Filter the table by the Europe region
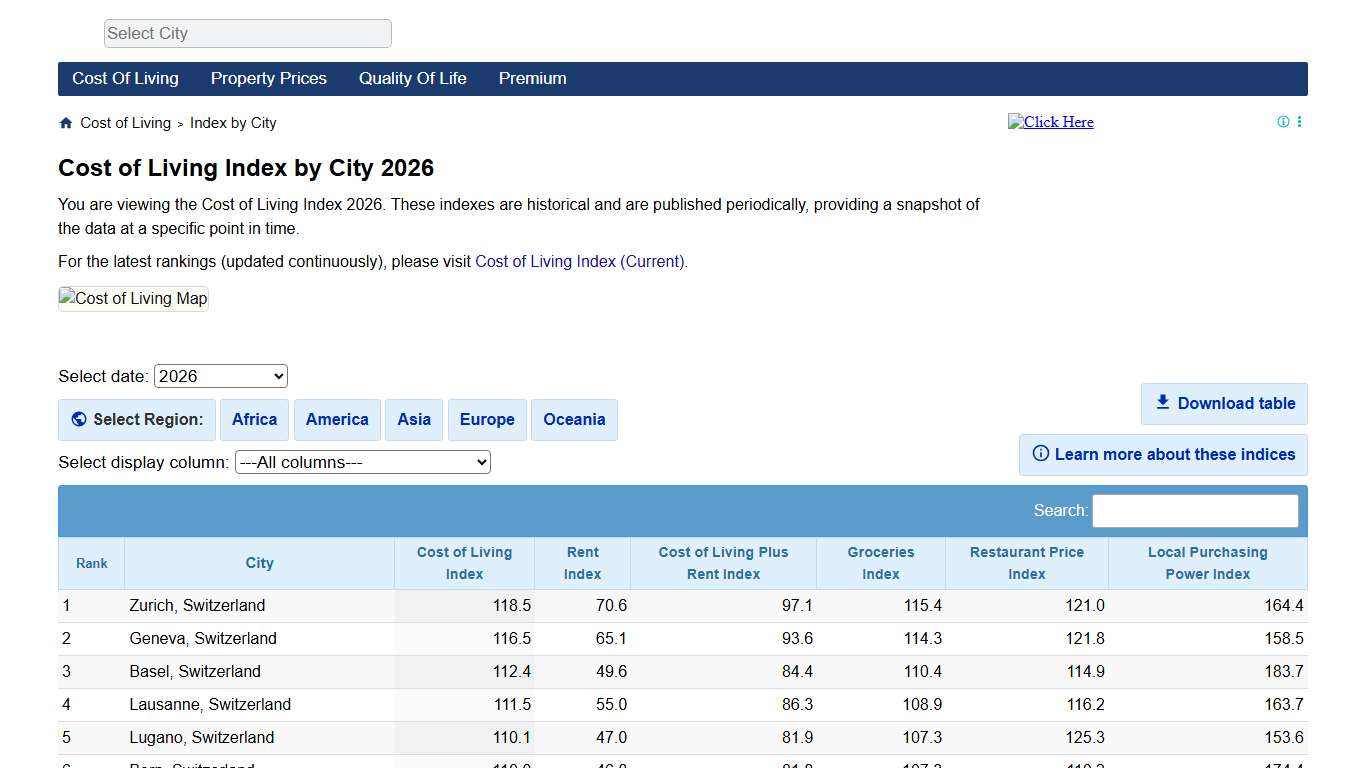This screenshot has width=1366, height=768. (x=487, y=419)
